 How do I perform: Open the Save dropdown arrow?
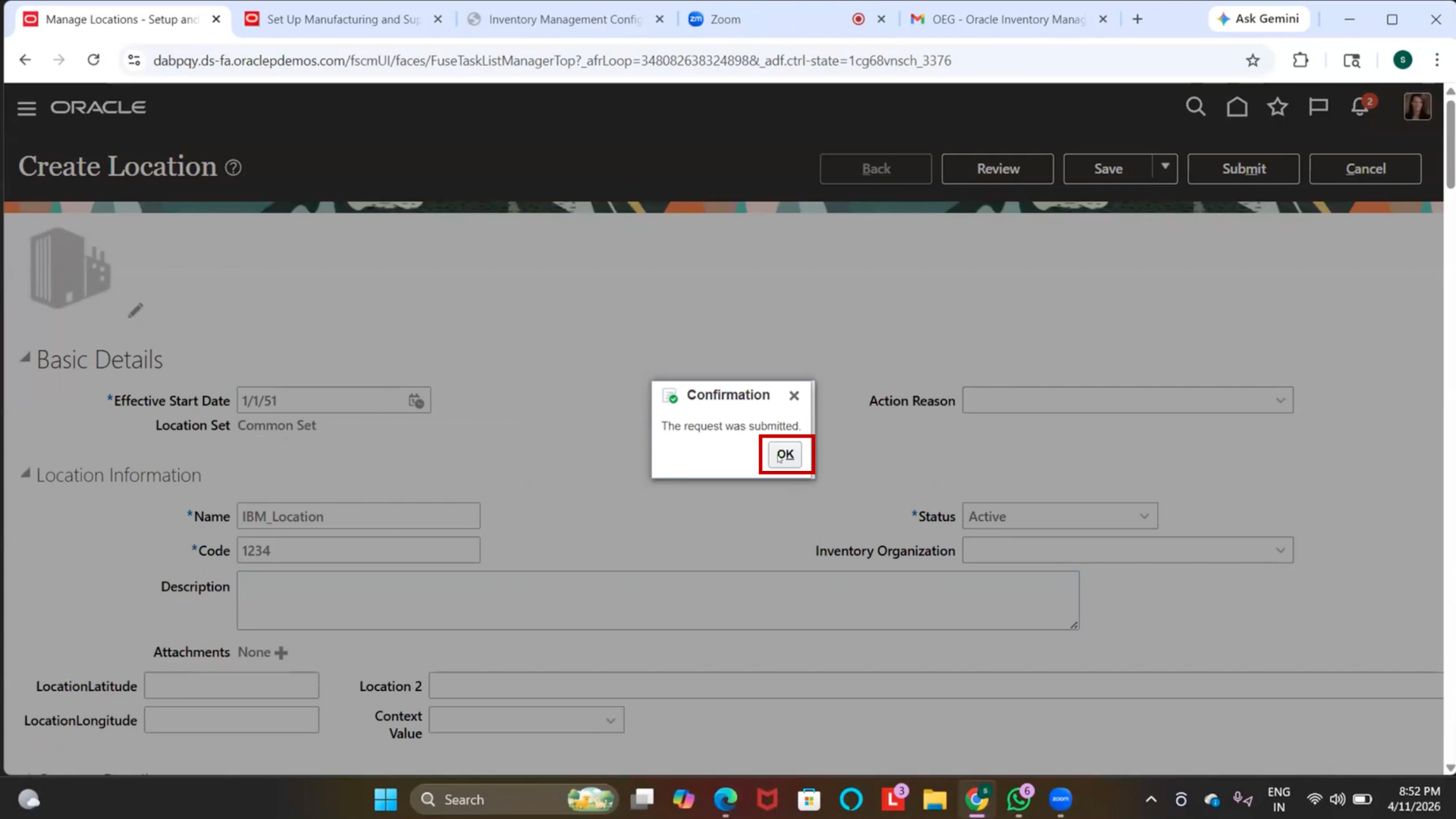pyautogui.click(x=1165, y=168)
